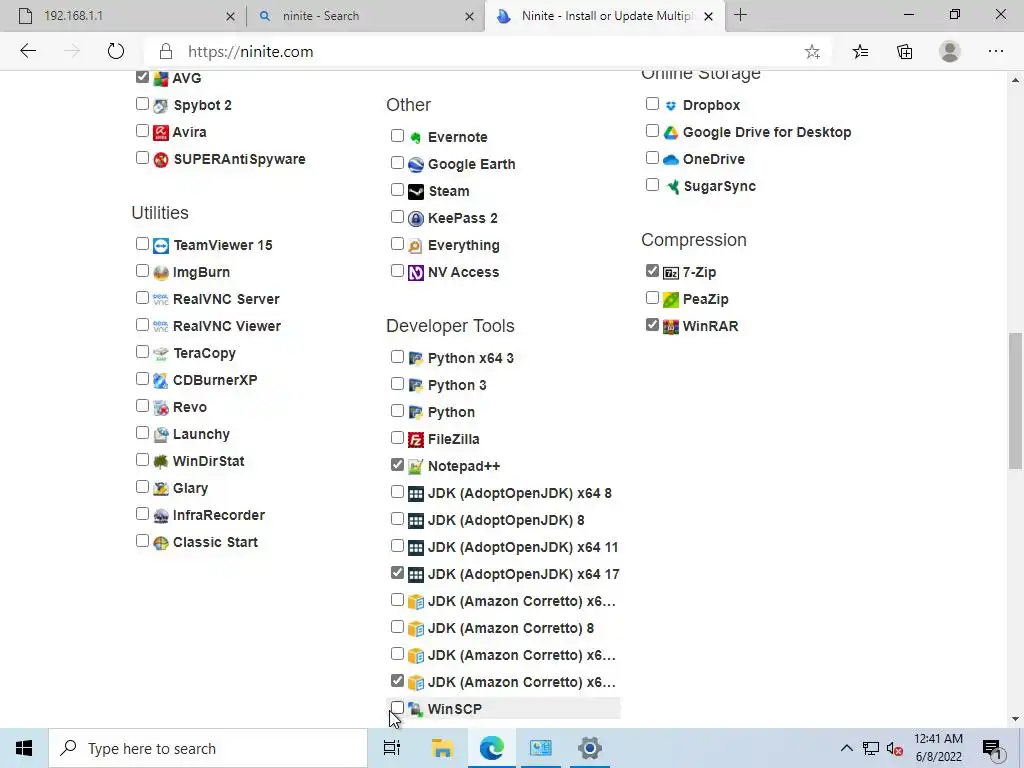Click the Avira red icon
This screenshot has width=1024, height=768.
[161, 133]
